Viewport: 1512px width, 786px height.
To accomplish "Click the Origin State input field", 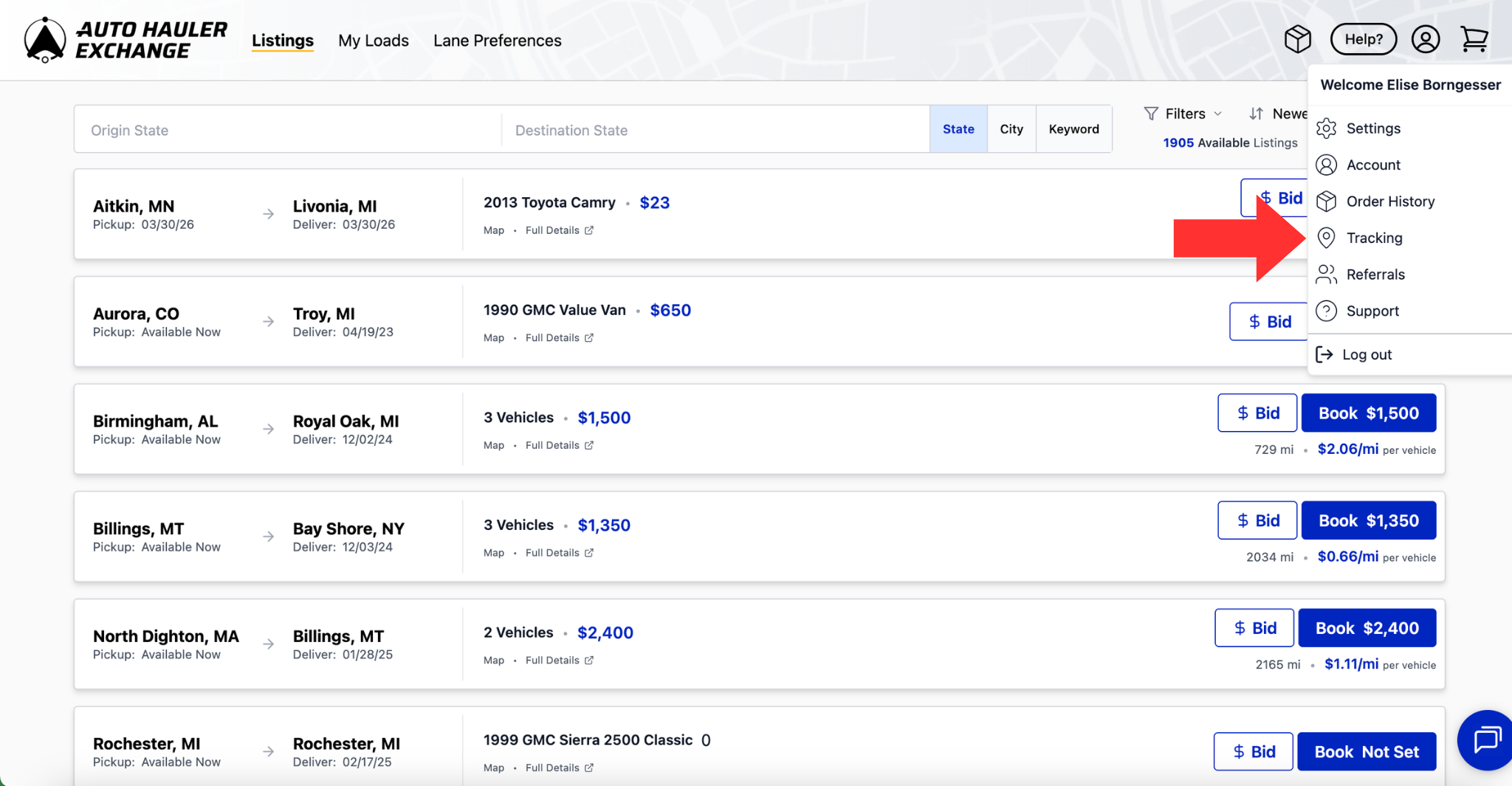I will pos(288,131).
